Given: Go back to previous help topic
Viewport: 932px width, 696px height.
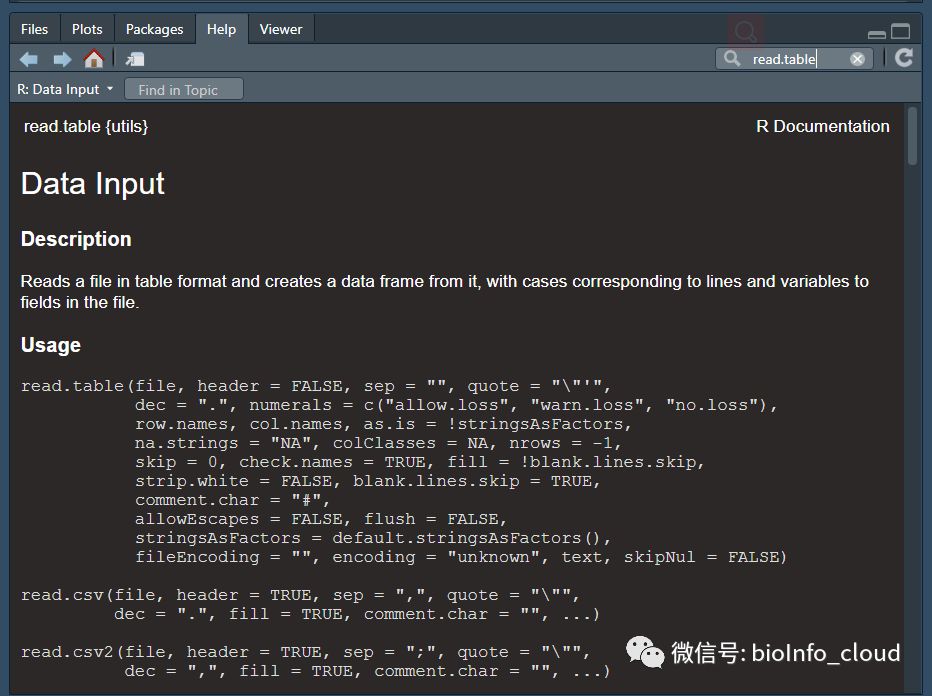Looking at the screenshot, I should (29, 59).
